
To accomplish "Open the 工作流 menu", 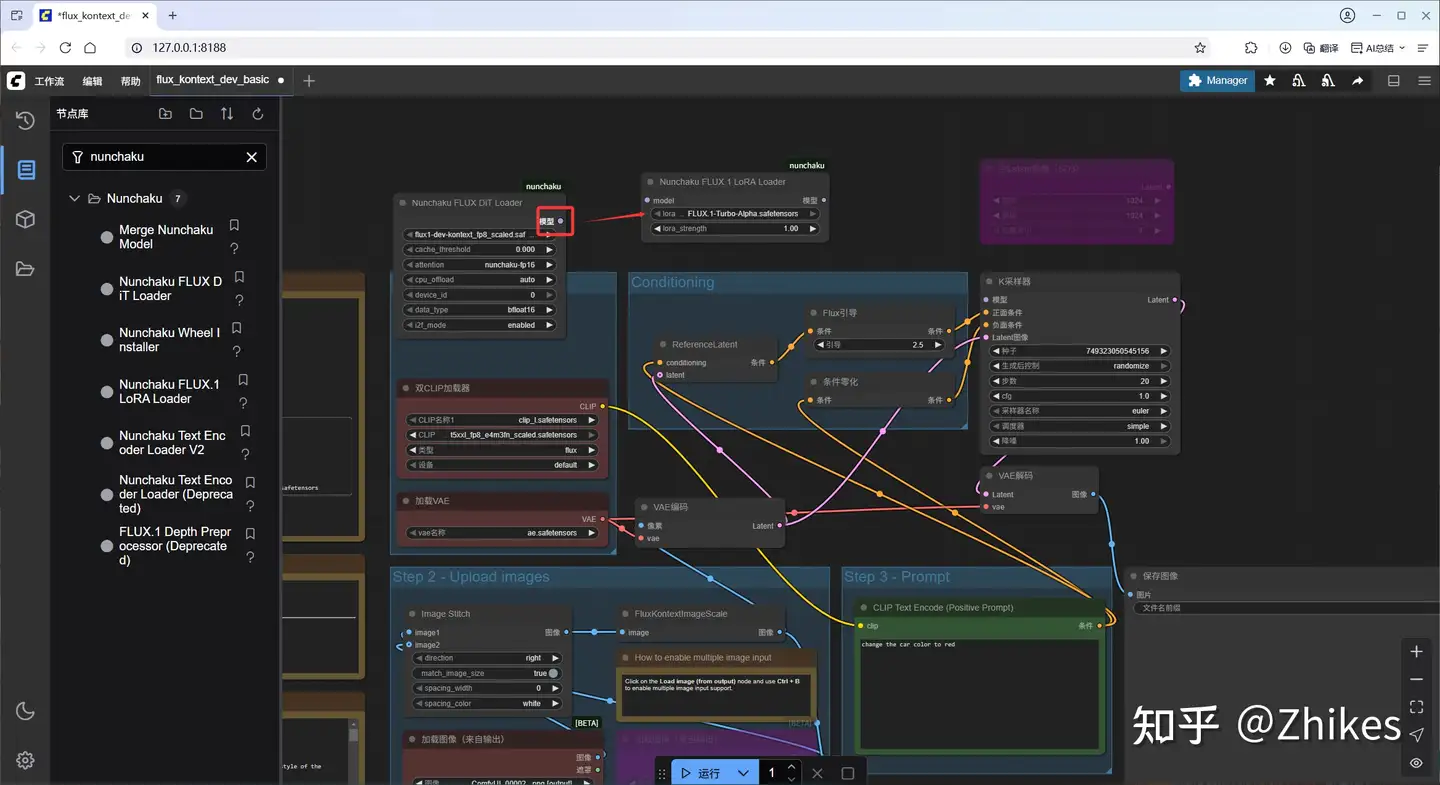I will click(49, 81).
